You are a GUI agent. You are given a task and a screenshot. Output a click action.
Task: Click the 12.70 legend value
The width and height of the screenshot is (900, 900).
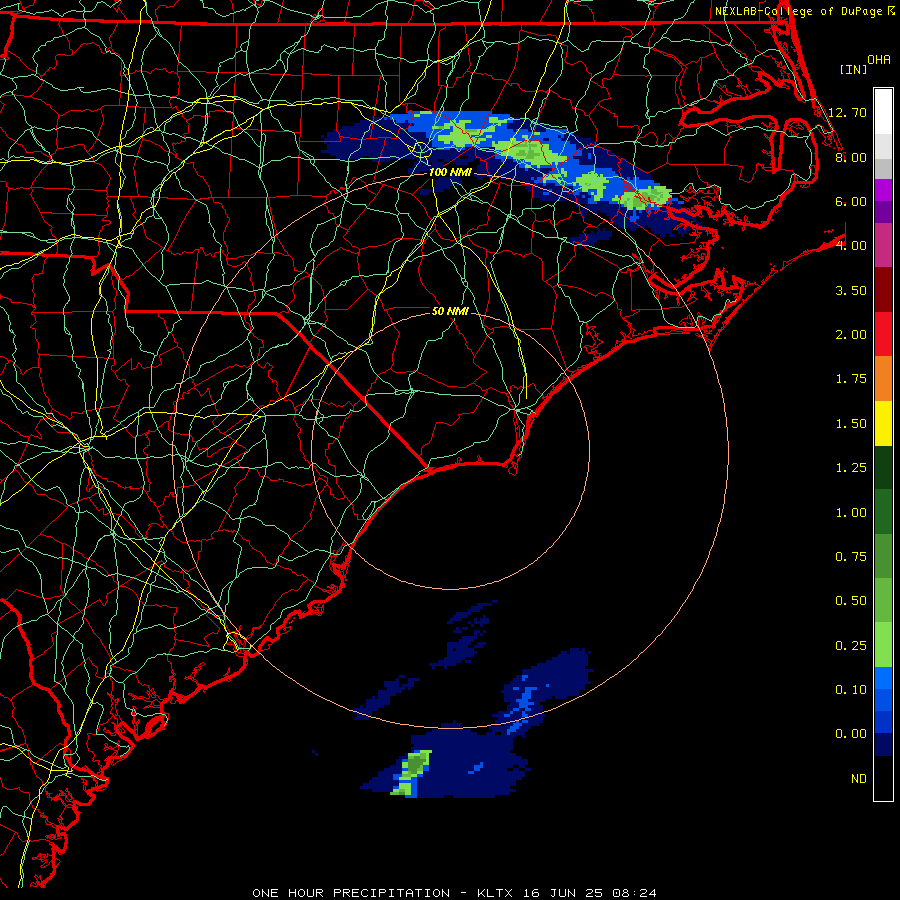847,112
